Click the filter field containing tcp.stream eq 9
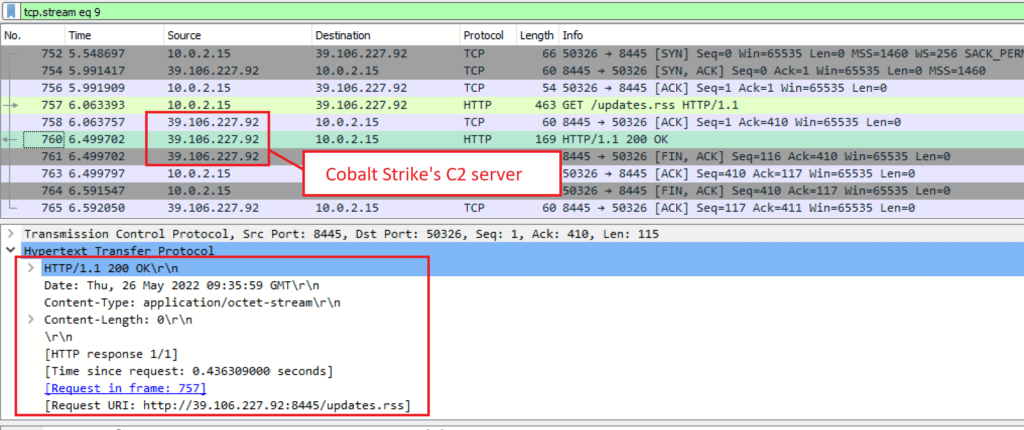1024x430 pixels. click(521, 12)
